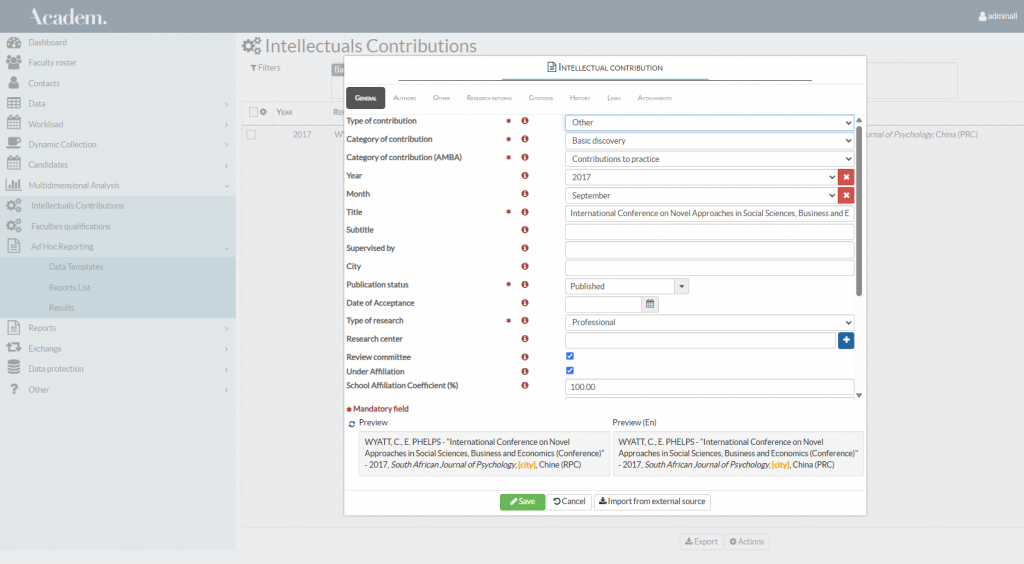Open the Date of Acceptance calendar picker

pyautogui.click(x=649, y=304)
